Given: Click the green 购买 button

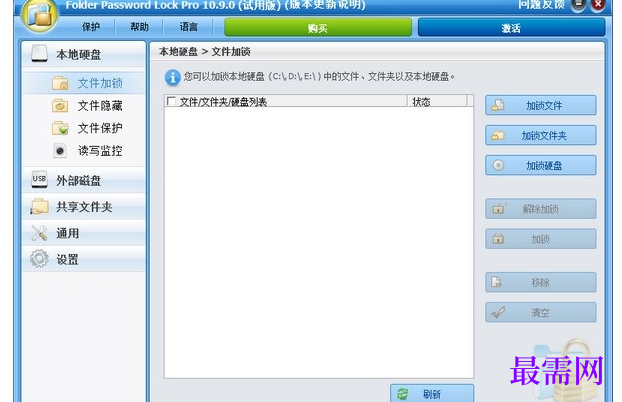Looking at the screenshot, I should point(318,27).
